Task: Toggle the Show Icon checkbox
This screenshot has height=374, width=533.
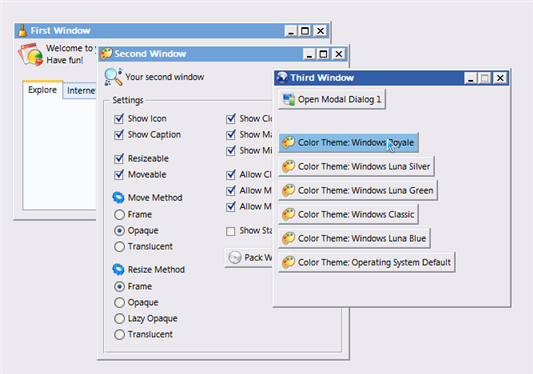Action: click(119, 119)
